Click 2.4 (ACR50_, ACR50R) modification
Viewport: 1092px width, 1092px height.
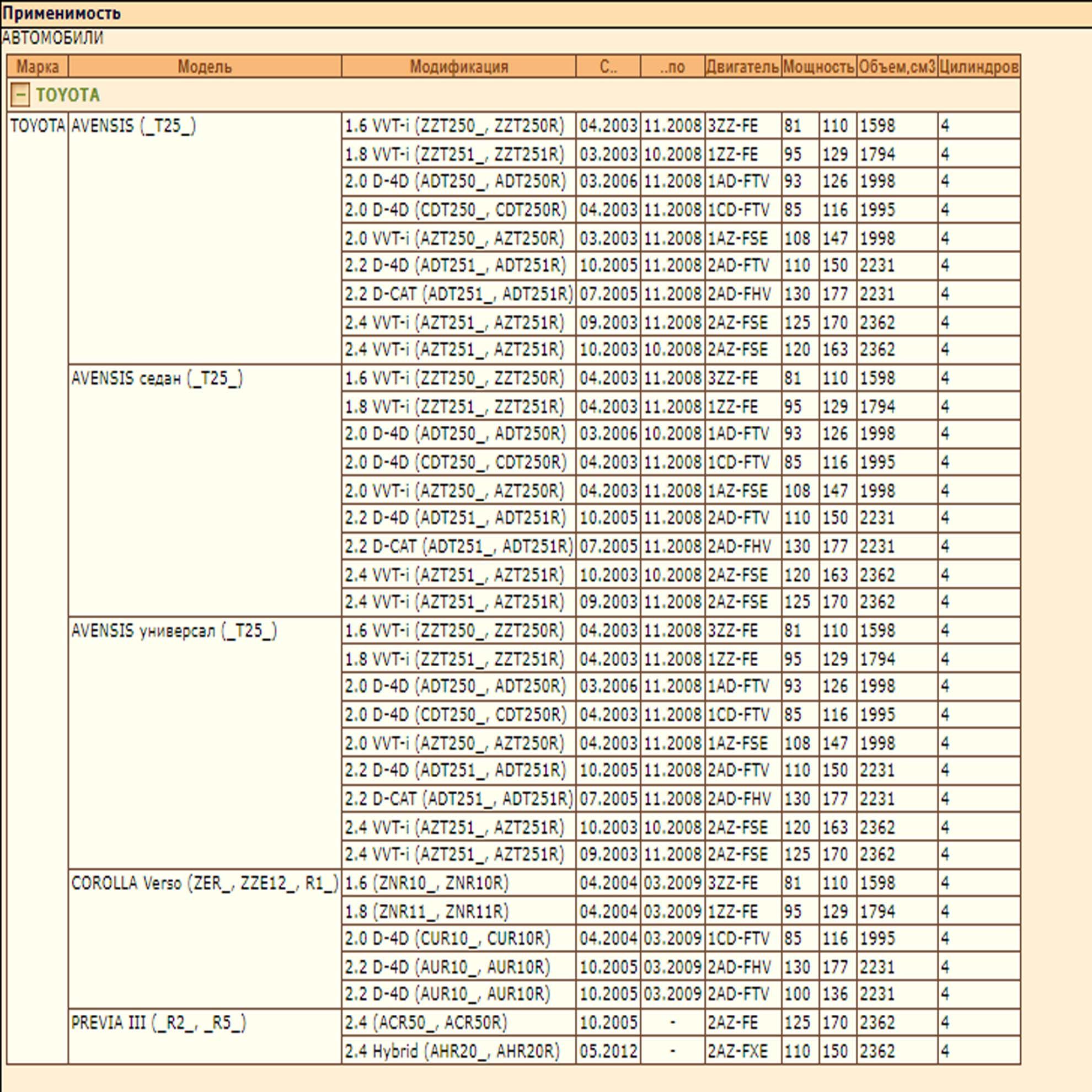(458, 1023)
